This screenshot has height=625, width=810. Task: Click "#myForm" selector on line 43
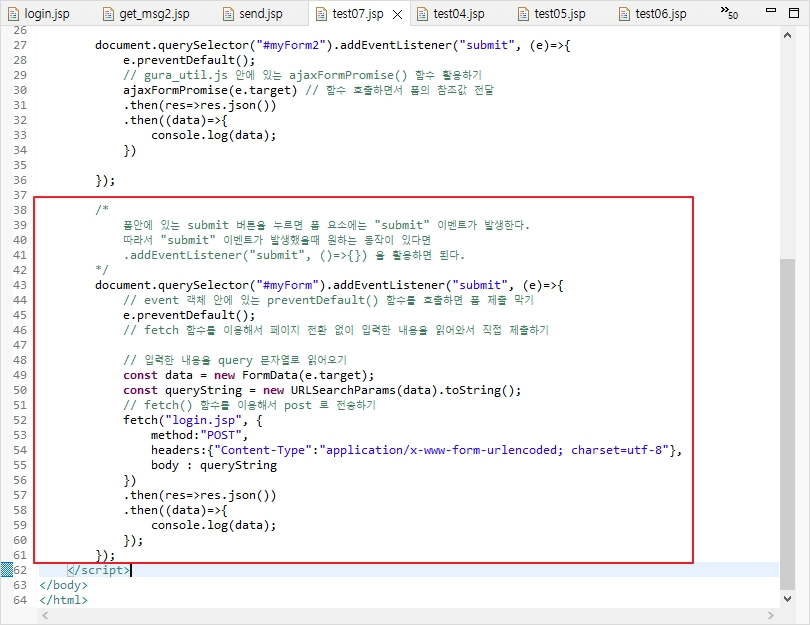(x=288, y=285)
